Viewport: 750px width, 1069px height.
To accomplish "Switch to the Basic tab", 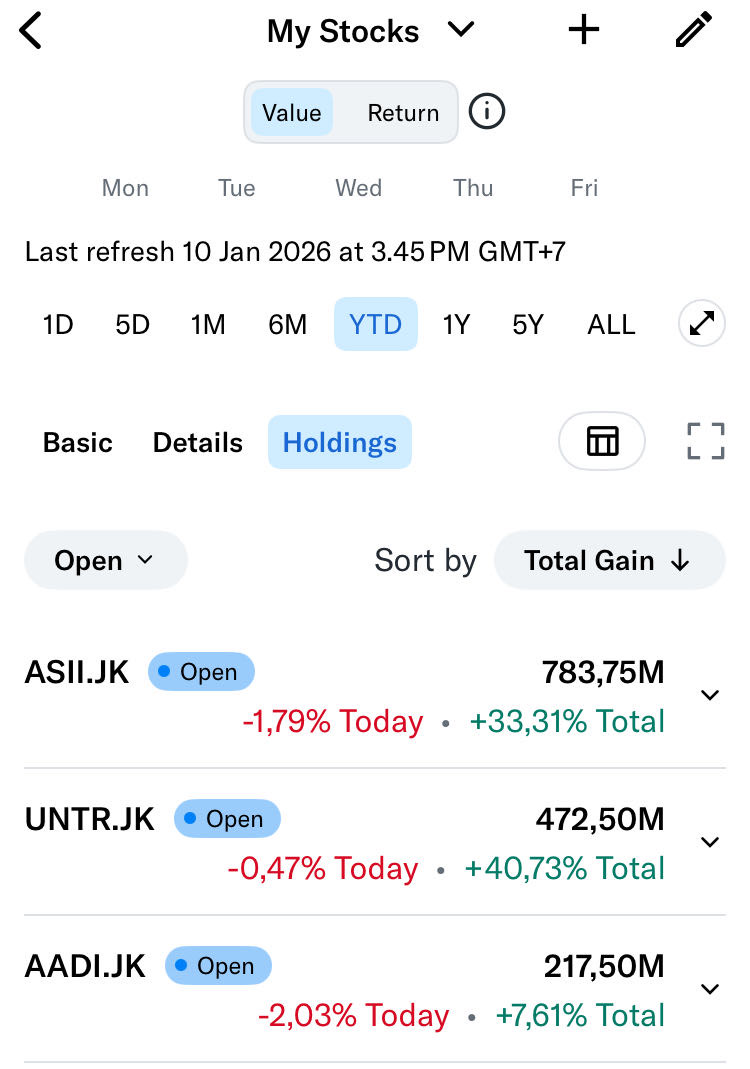I will [78, 442].
